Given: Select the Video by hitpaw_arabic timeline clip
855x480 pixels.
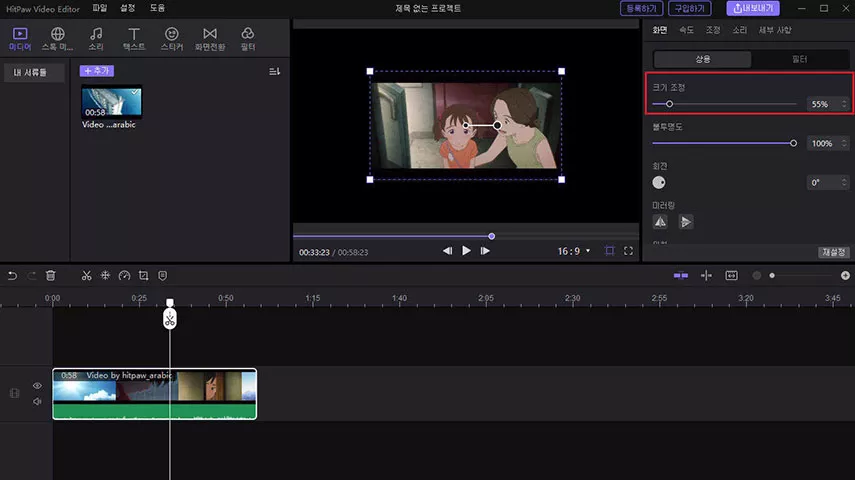Looking at the screenshot, I should (x=154, y=394).
